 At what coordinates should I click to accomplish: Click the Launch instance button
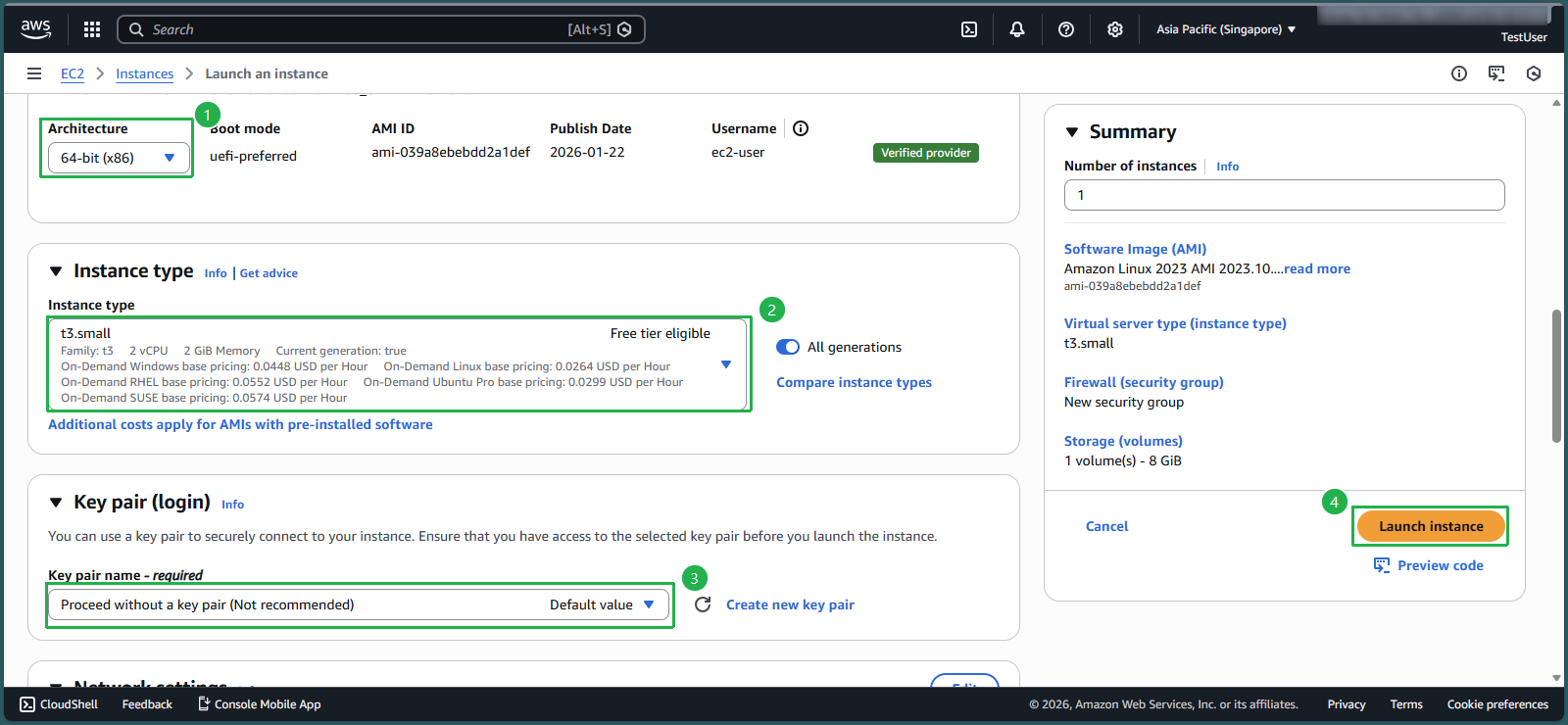pos(1431,526)
